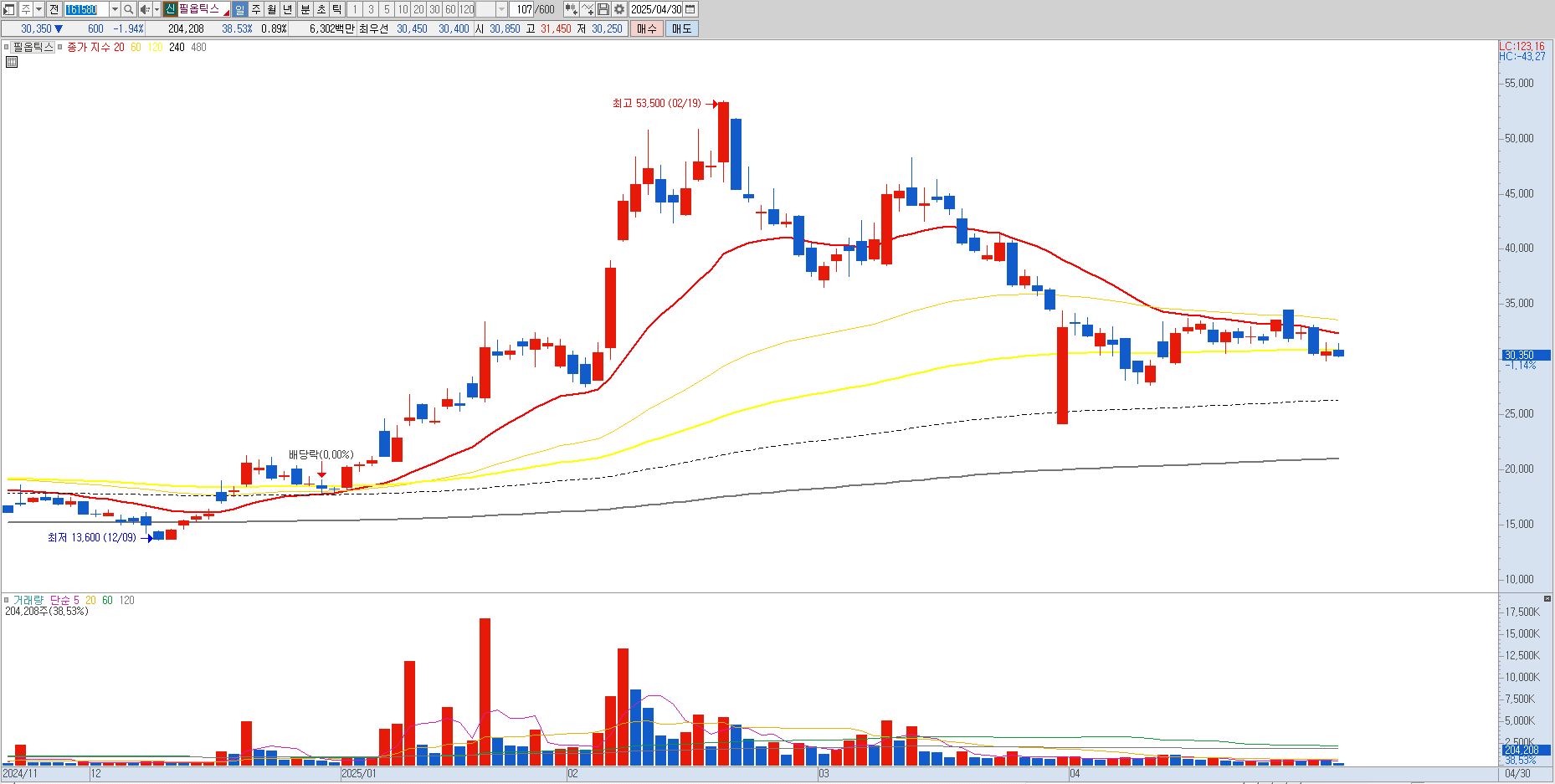Click the small square marker before 필옵틱스 legend
The height and width of the screenshot is (784, 1555).
pos(7,47)
